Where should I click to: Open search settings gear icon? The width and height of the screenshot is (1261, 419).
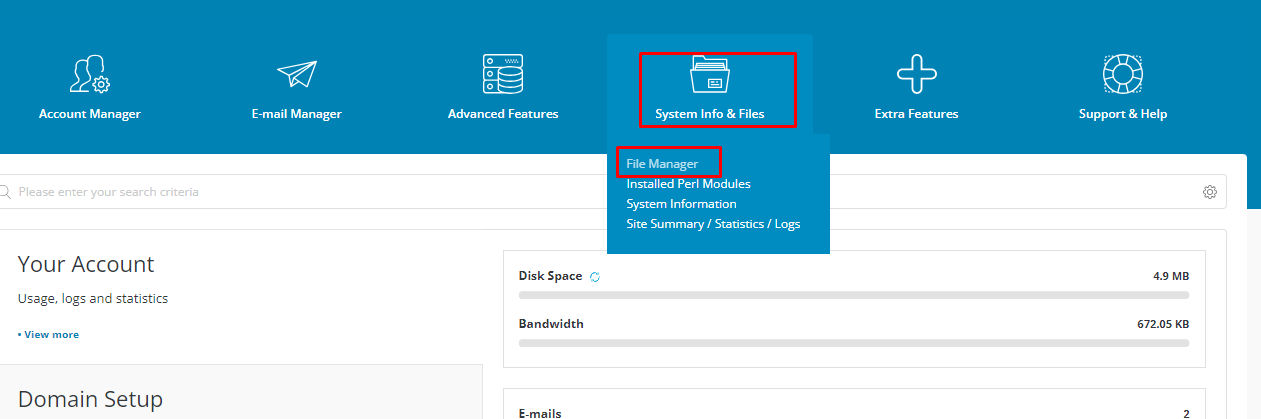pyautogui.click(x=1210, y=192)
